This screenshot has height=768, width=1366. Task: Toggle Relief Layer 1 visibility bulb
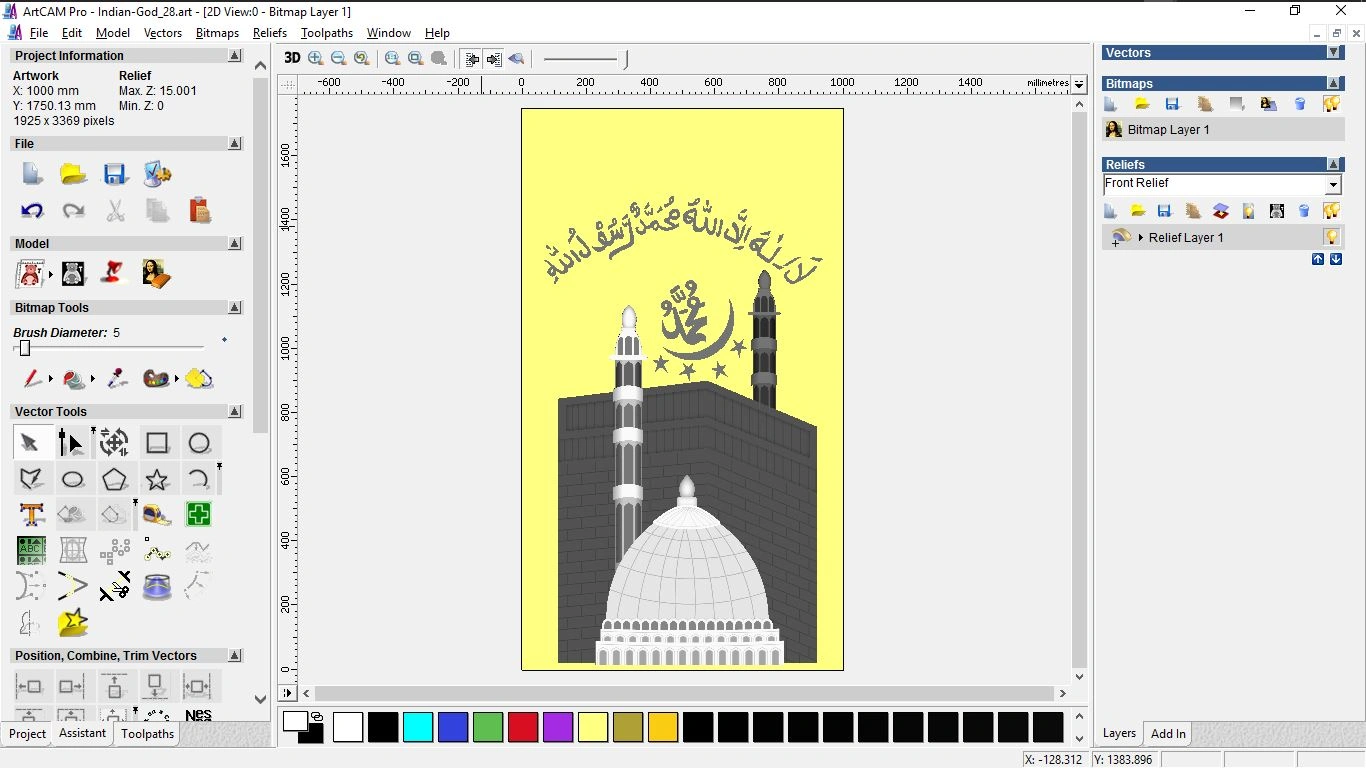[x=1331, y=237]
